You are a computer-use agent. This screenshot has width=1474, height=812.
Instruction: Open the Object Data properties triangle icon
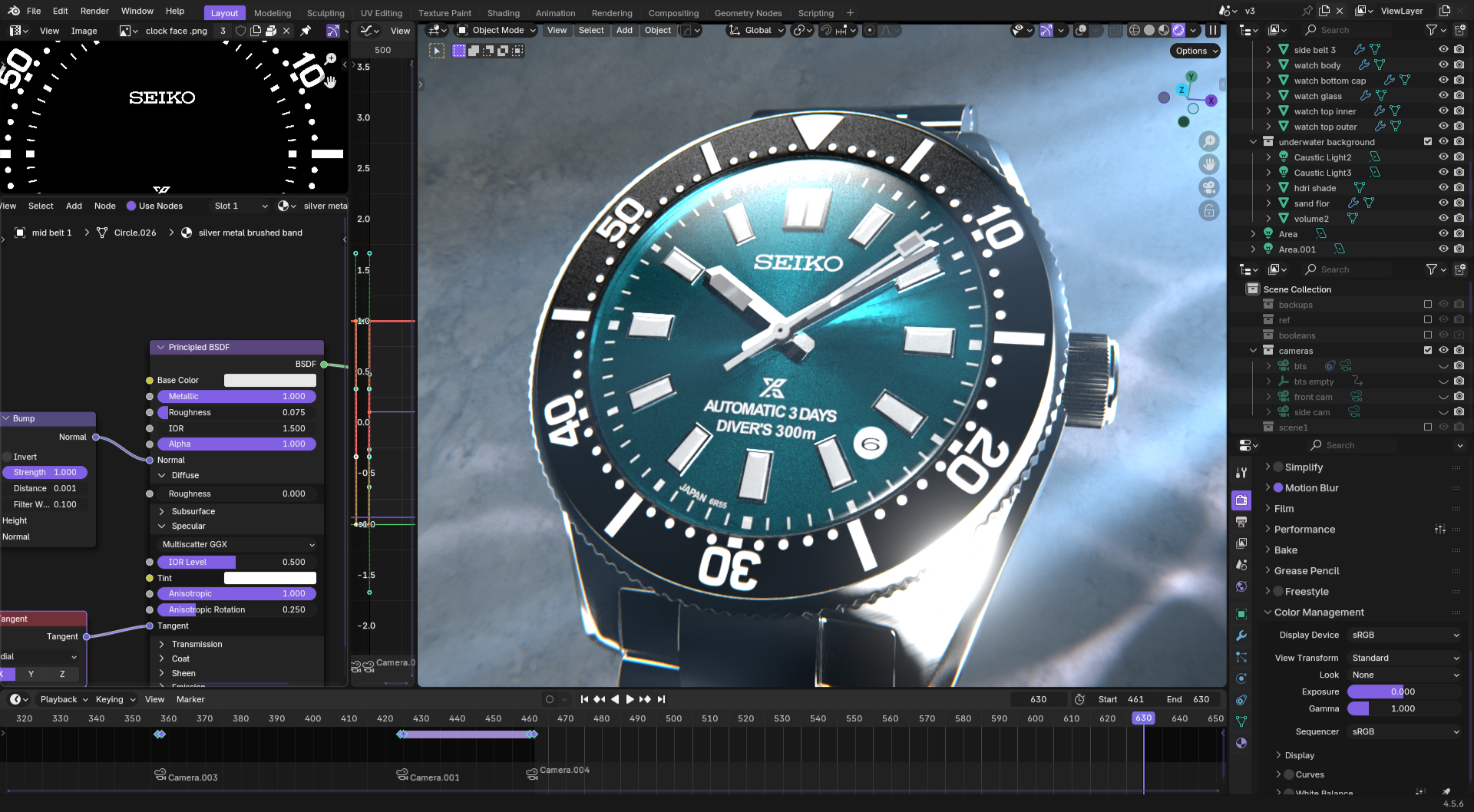(1241, 721)
